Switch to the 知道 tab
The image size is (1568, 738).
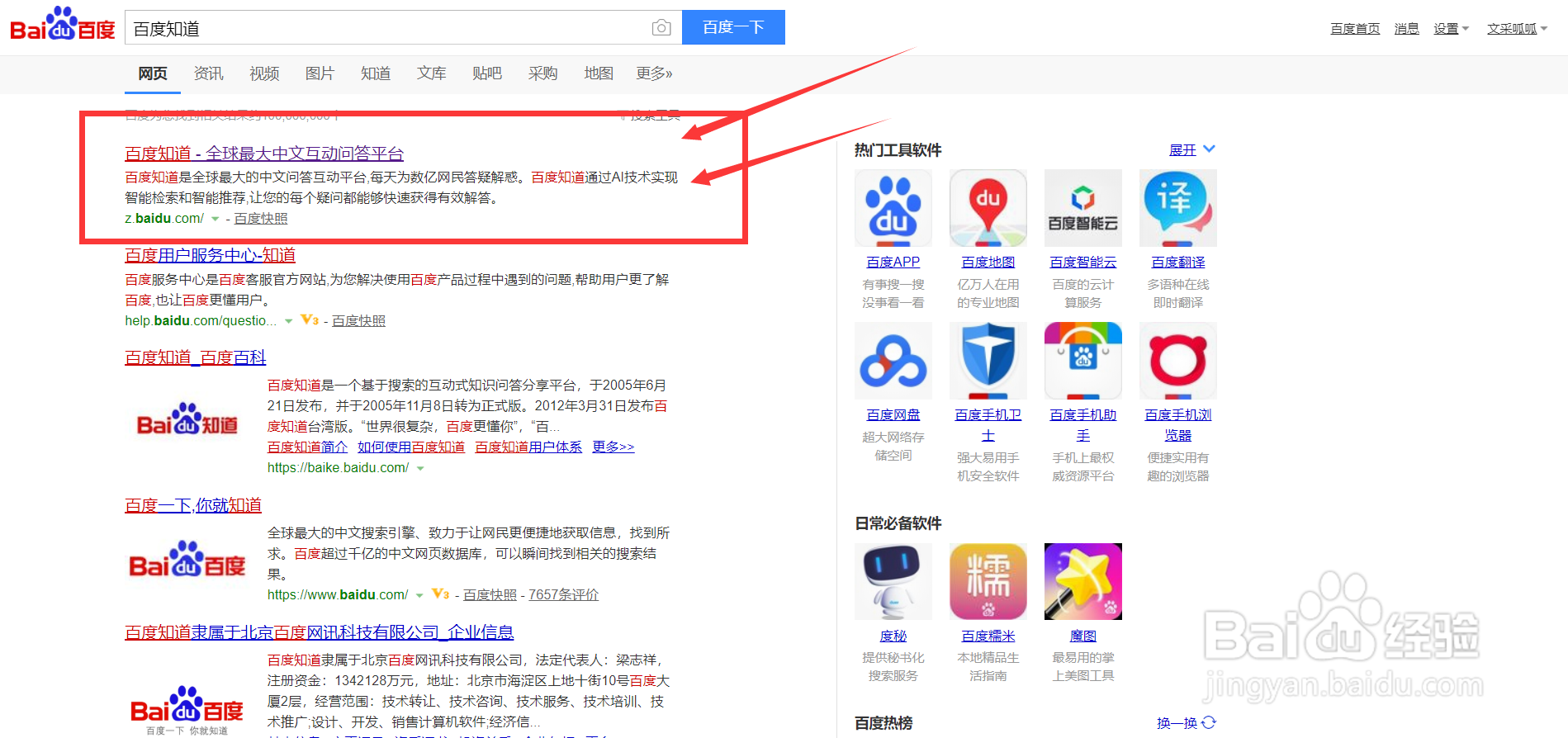pos(376,73)
